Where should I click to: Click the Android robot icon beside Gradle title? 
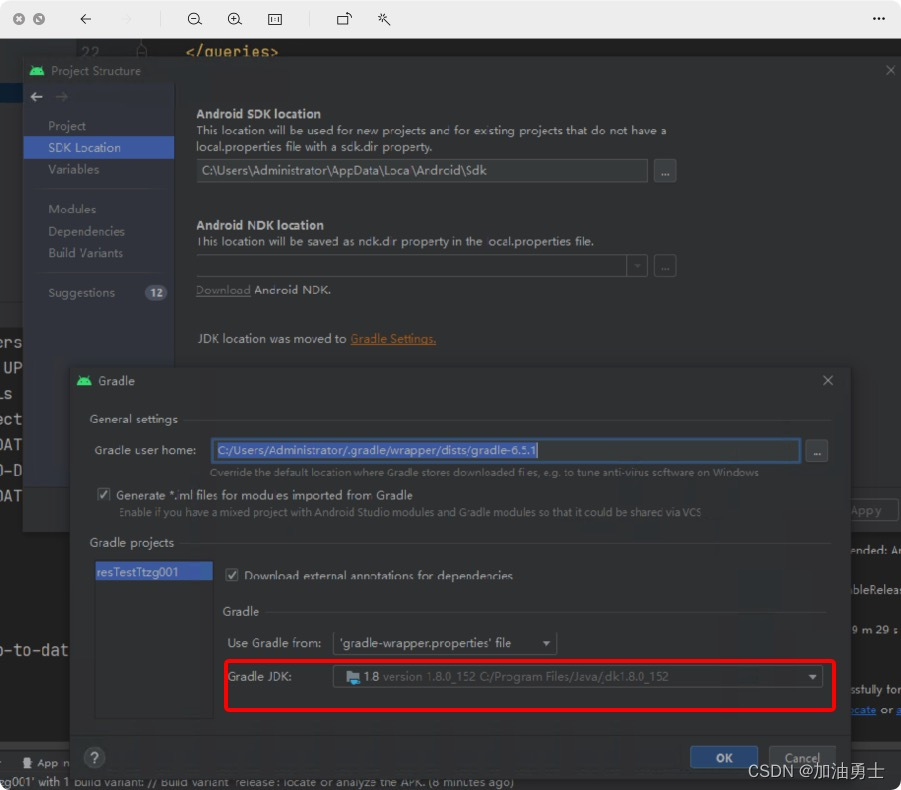click(84, 380)
